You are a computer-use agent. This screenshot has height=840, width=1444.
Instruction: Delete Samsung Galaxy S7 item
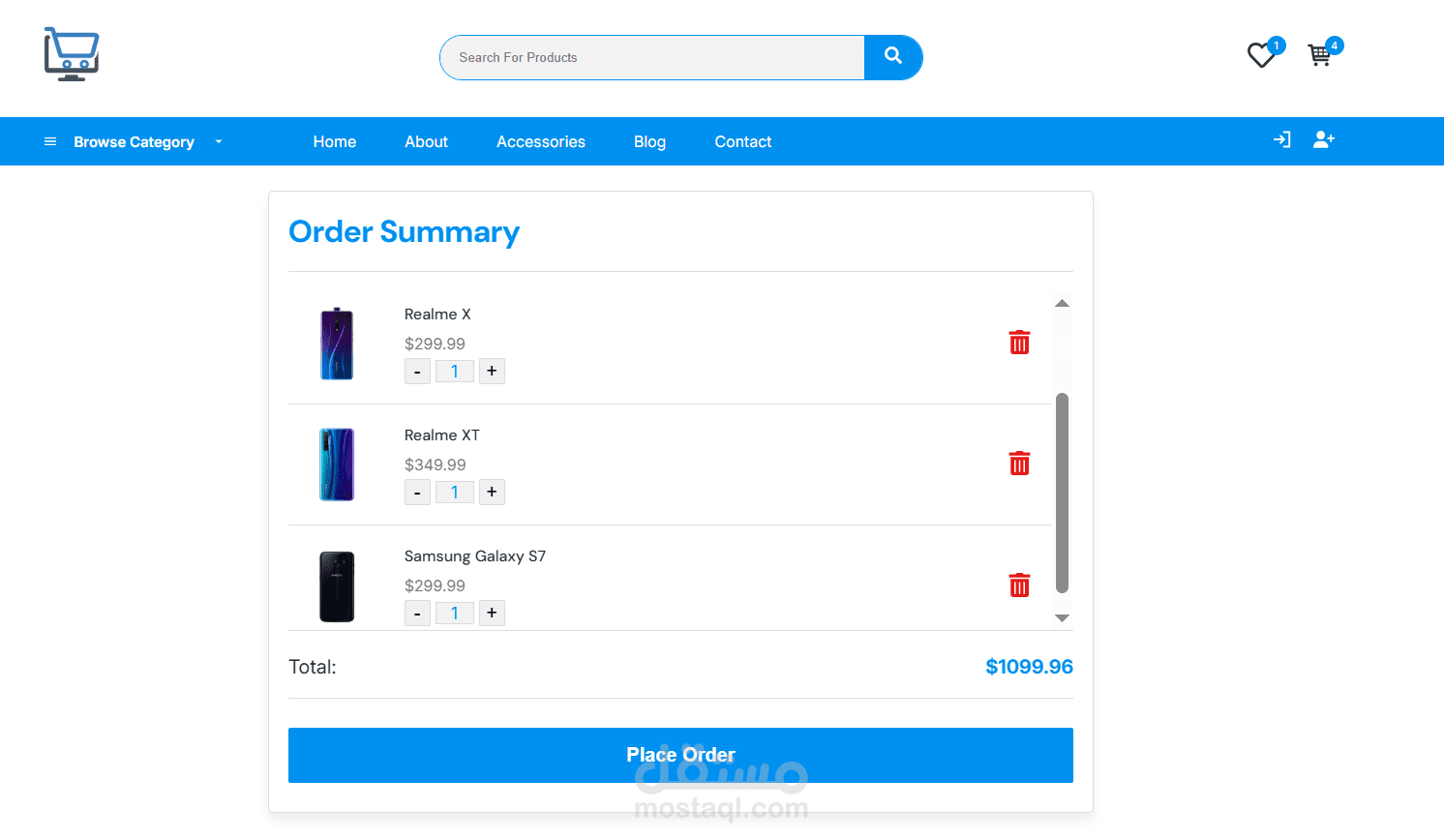pos(1019,585)
